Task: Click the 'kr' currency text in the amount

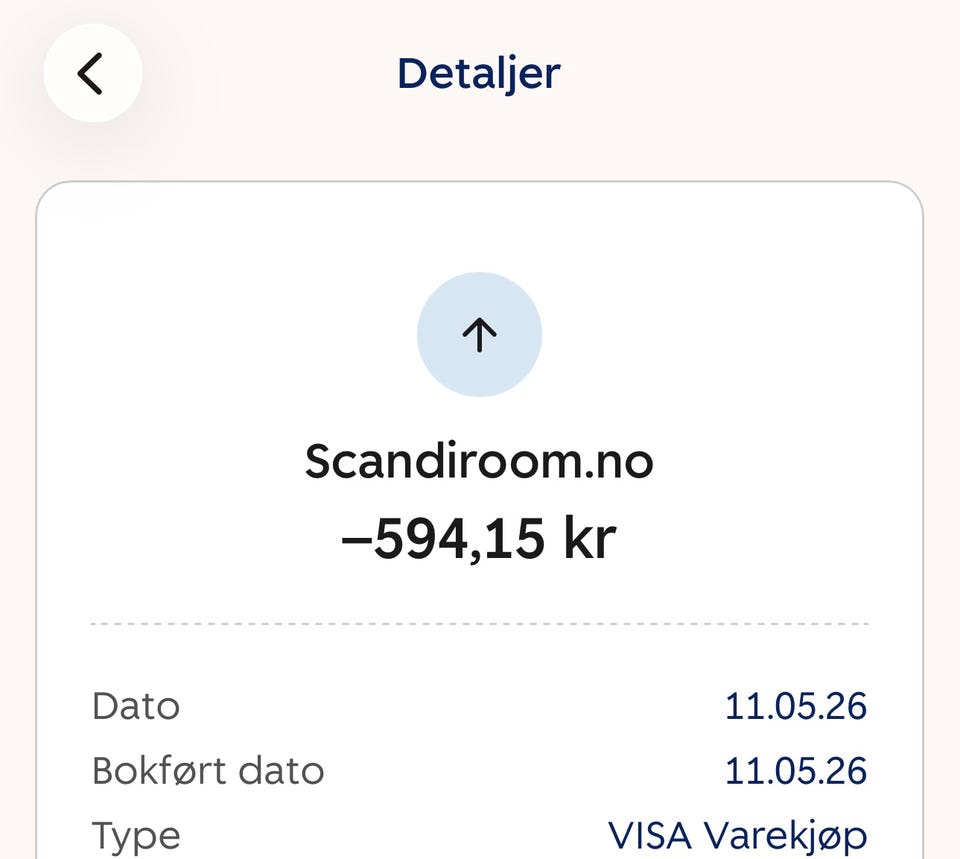Action: (590, 539)
